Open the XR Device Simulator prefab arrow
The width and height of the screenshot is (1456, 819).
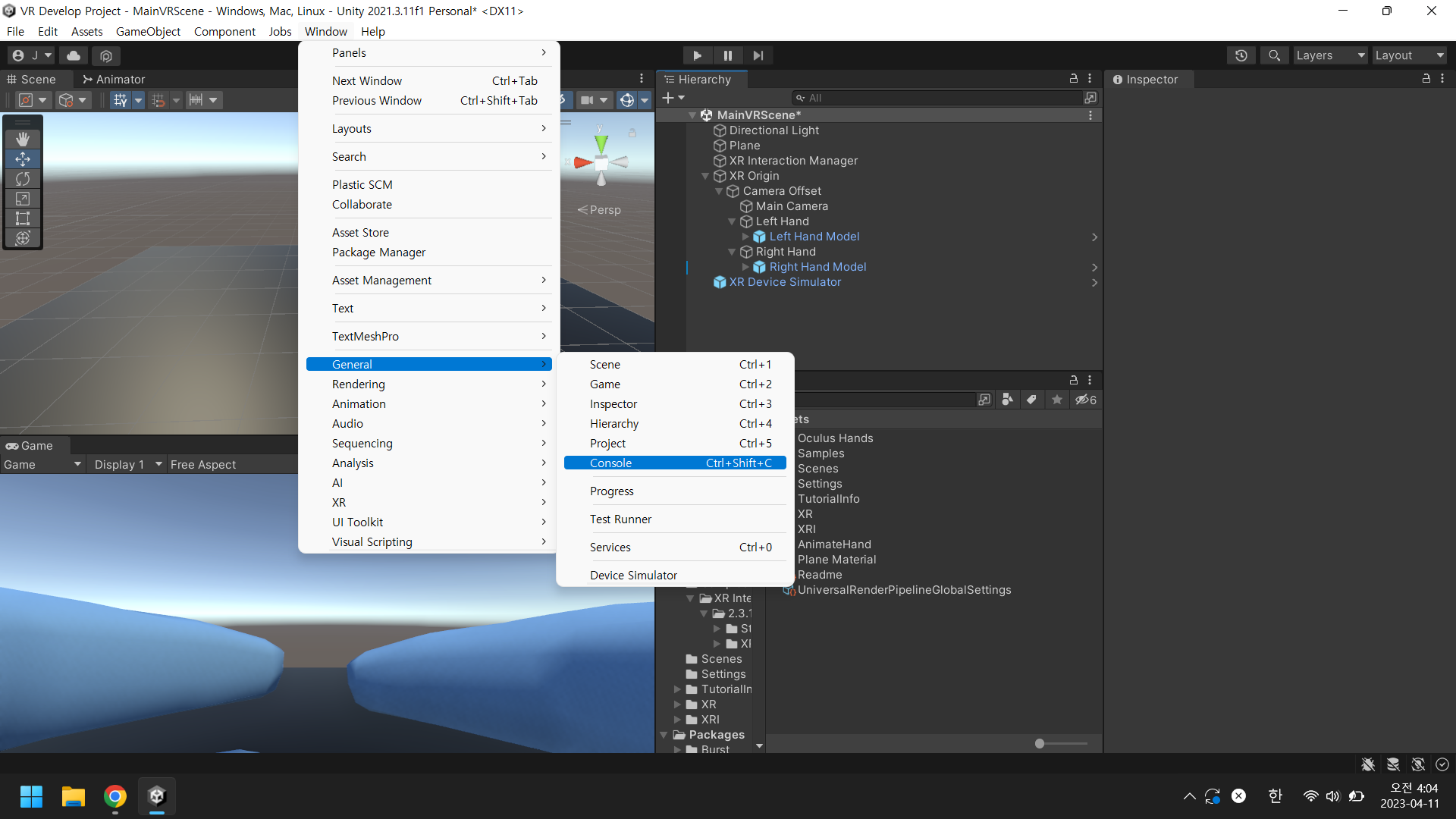click(x=1094, y=283)
